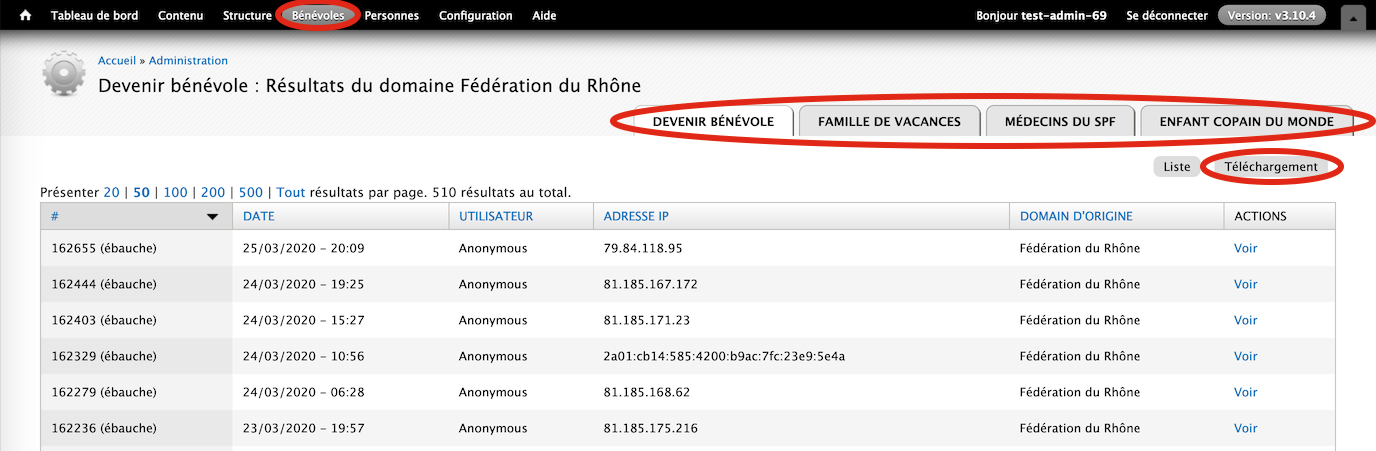The width and height of the screenshot is (1376, 451).
Task: Show 100 results per page
Action: [175, 192]
